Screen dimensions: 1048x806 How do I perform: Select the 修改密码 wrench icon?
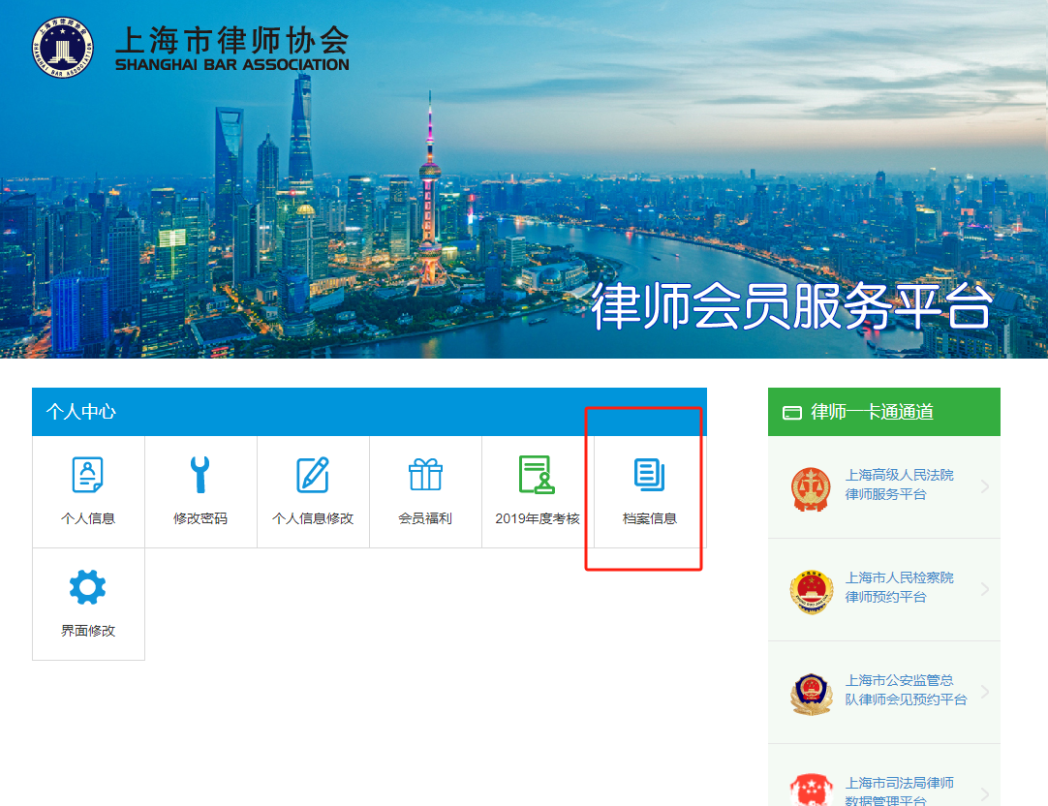tap(200, 475)
